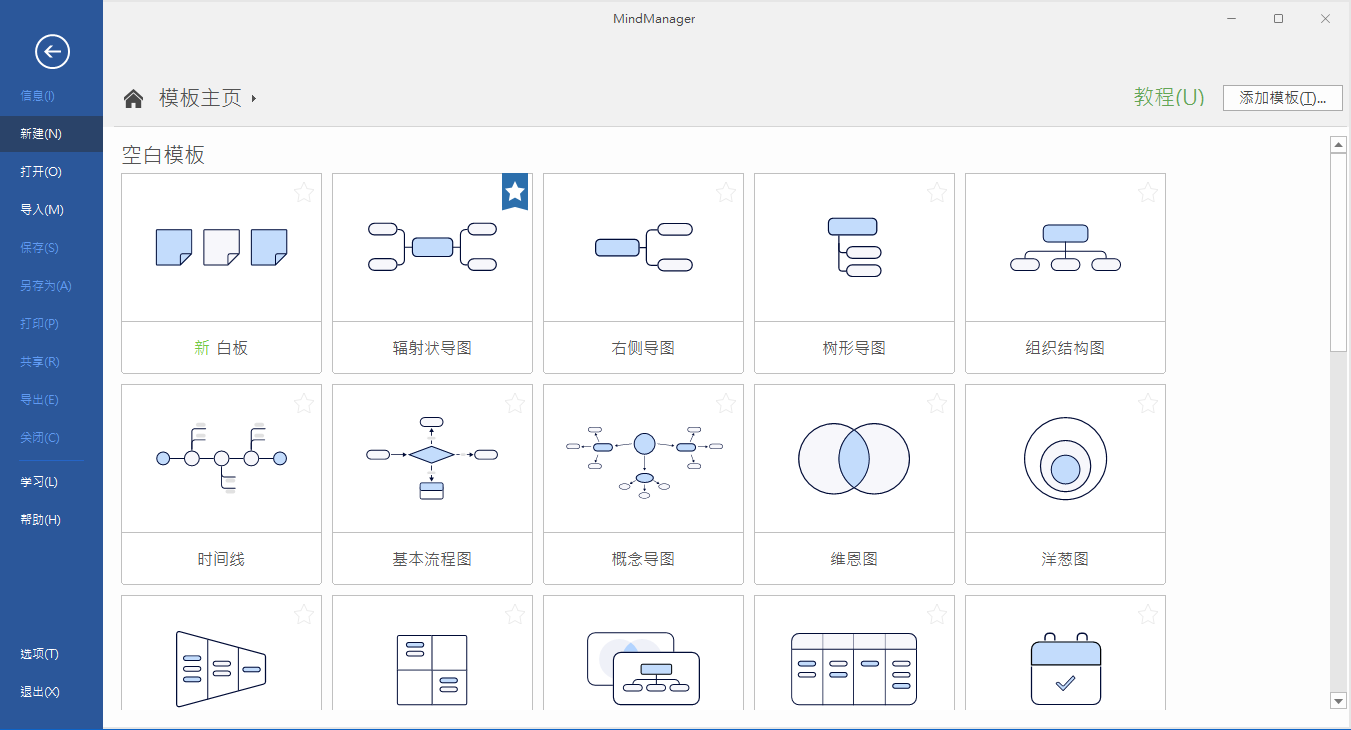Open the template home icon

click(x=133, y=98)
